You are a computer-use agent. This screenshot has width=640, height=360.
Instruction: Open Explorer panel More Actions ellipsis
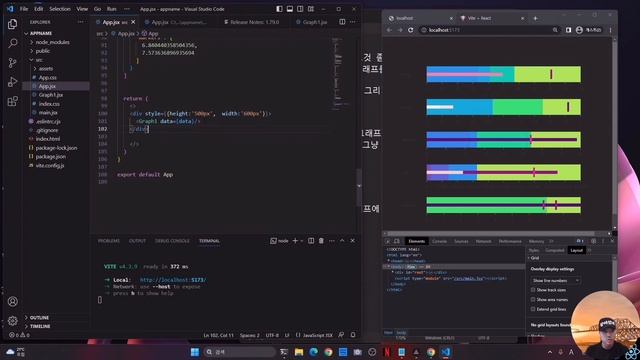(x=80, y=22)
